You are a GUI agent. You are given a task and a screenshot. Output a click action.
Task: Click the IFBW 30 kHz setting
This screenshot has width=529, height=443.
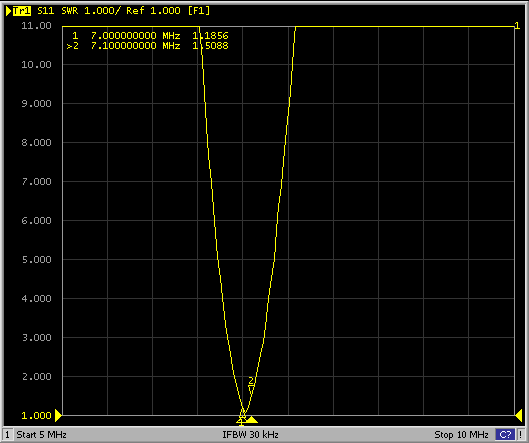[x=250, y=434]
